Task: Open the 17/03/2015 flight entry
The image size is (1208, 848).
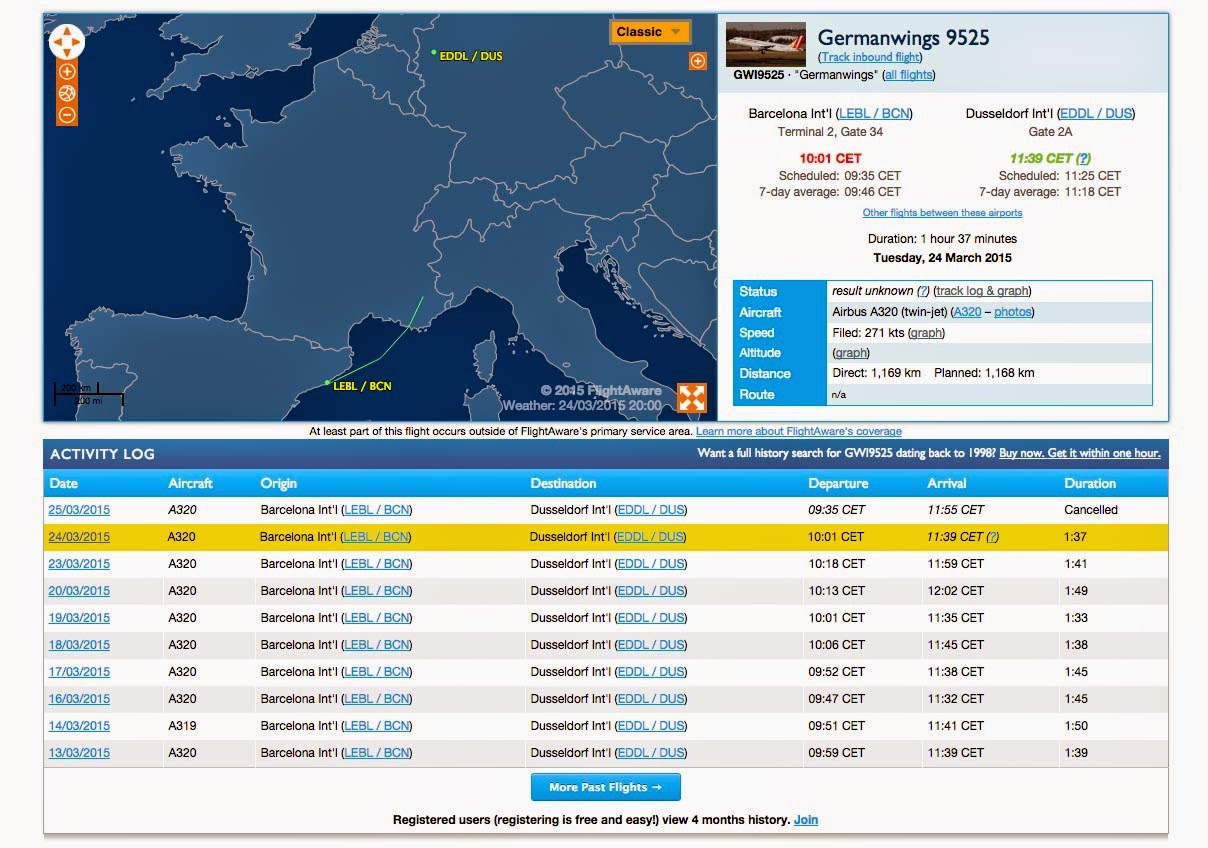Action: tap(79, 672)
